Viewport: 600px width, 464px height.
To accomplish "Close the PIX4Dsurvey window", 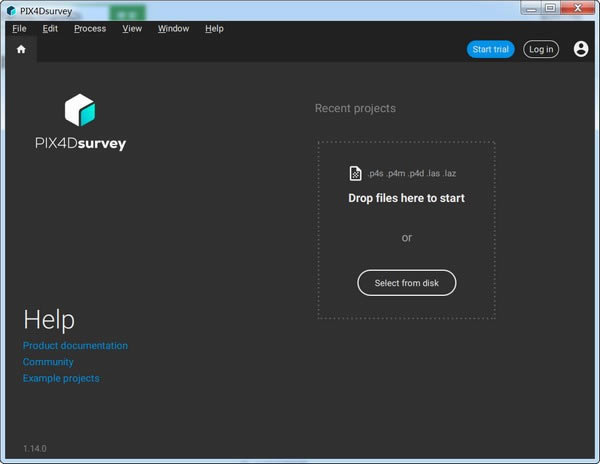I will tap(575, 9).
